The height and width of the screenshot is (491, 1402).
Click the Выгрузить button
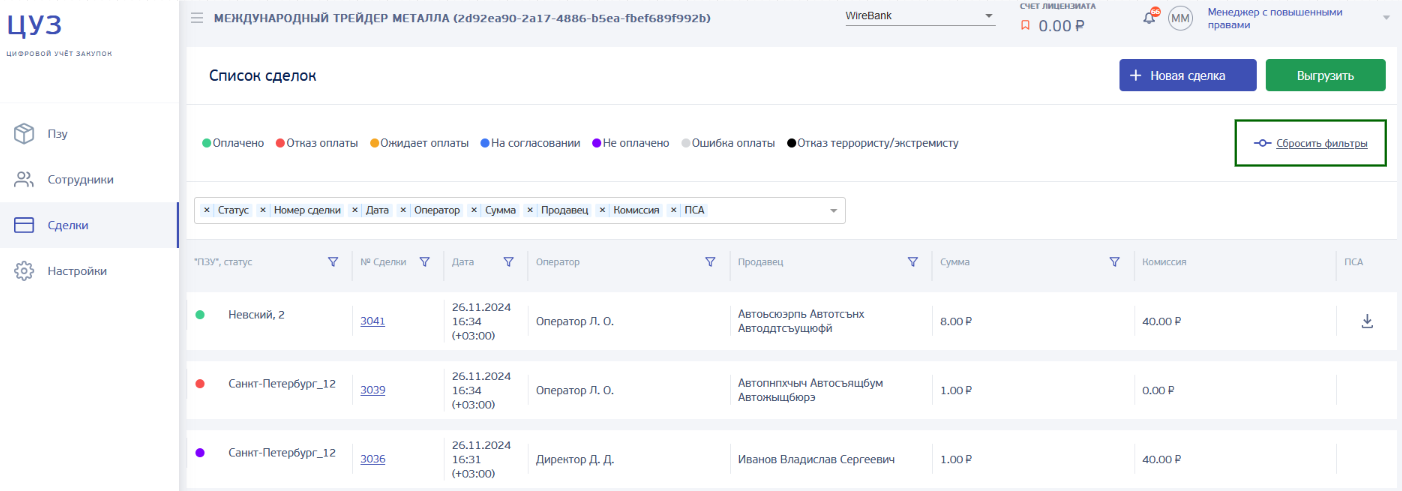pos(1325,75)
